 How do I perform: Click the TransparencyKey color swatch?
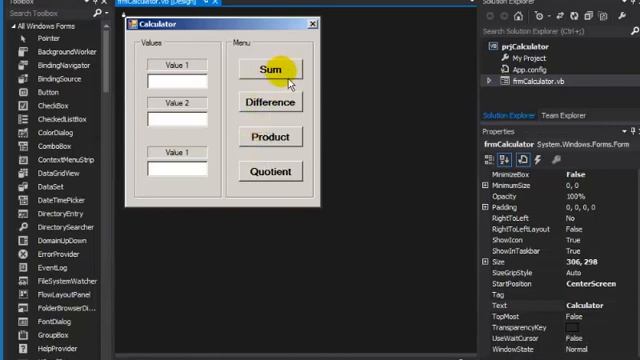(x=572, y=327)
